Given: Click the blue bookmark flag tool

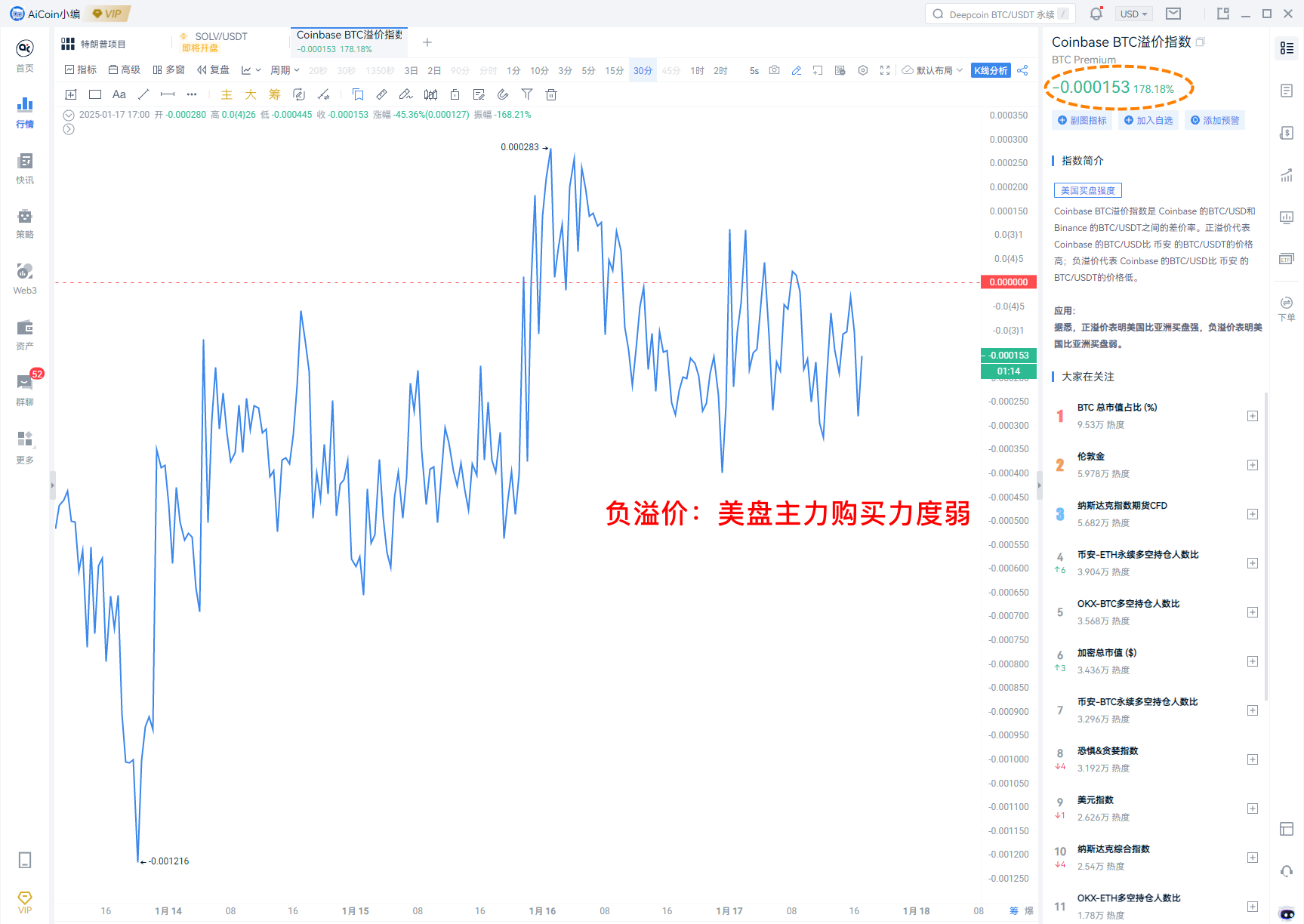Looking at the screenshot, I should 358,94.
